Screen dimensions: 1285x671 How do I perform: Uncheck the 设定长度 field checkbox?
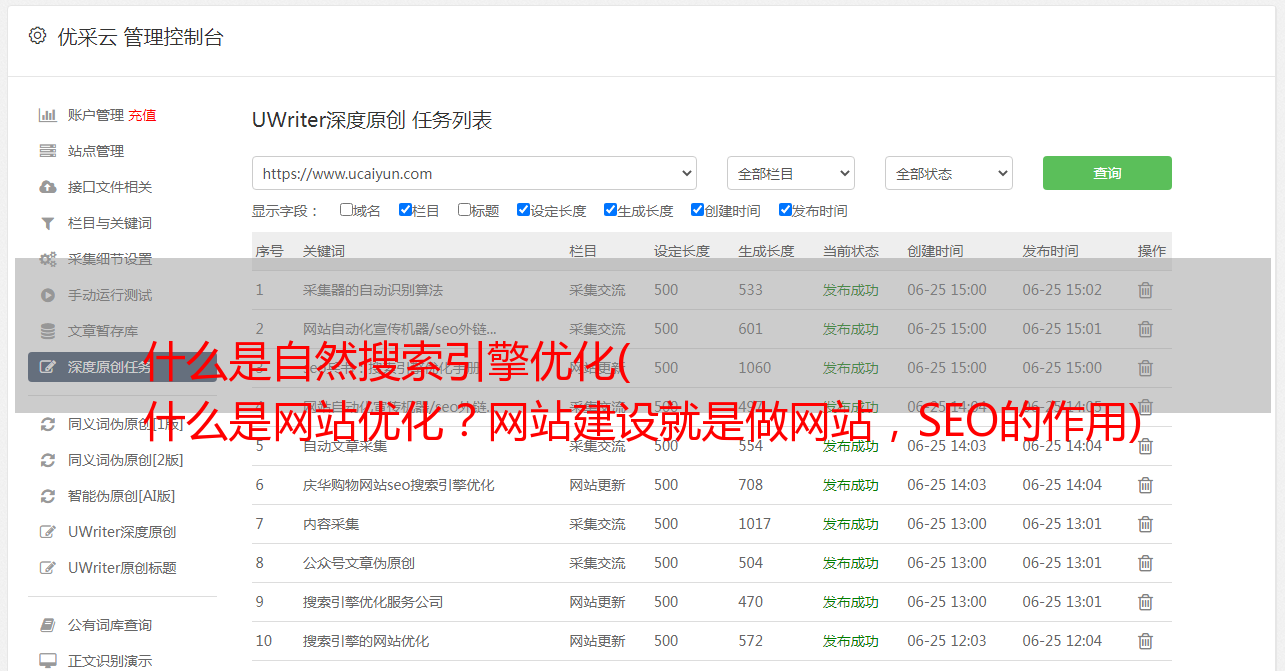[523, 210]
